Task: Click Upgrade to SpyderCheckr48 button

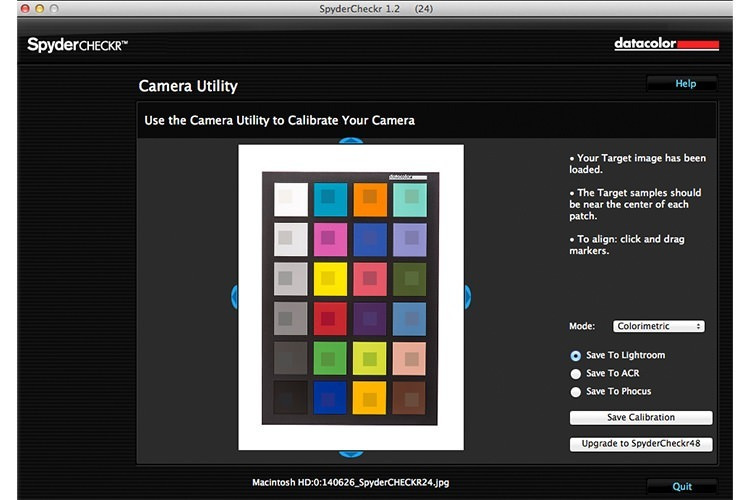Action: pyautogui.click(x=641, y=444)
